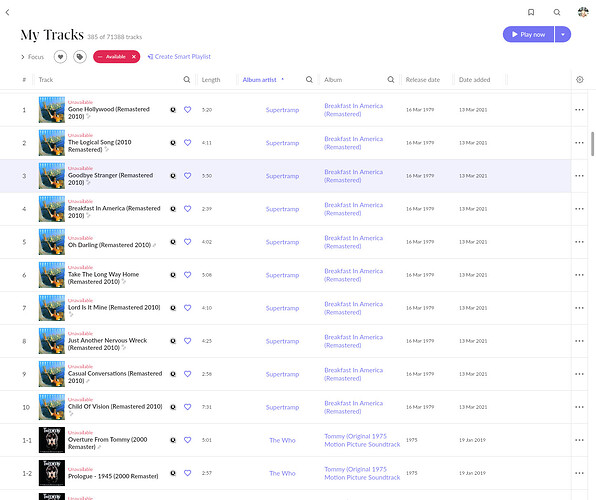Search within the Album artist column

click(309, 79)
